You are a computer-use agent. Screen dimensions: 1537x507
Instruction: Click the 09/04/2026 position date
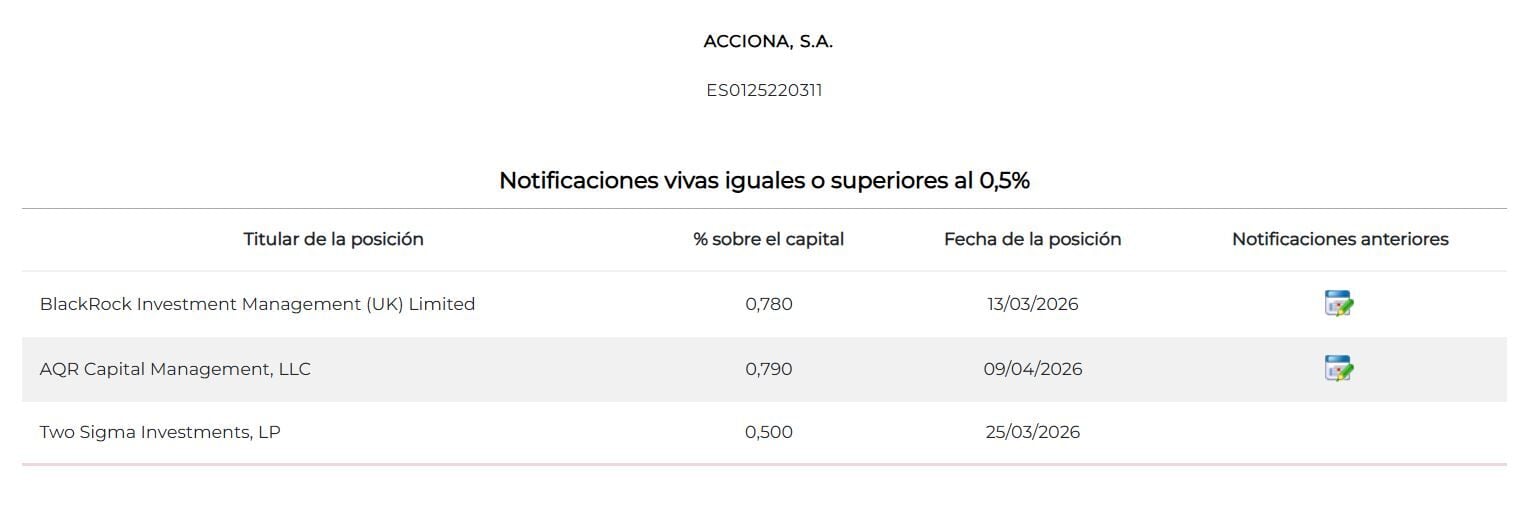click(1032, 369)
